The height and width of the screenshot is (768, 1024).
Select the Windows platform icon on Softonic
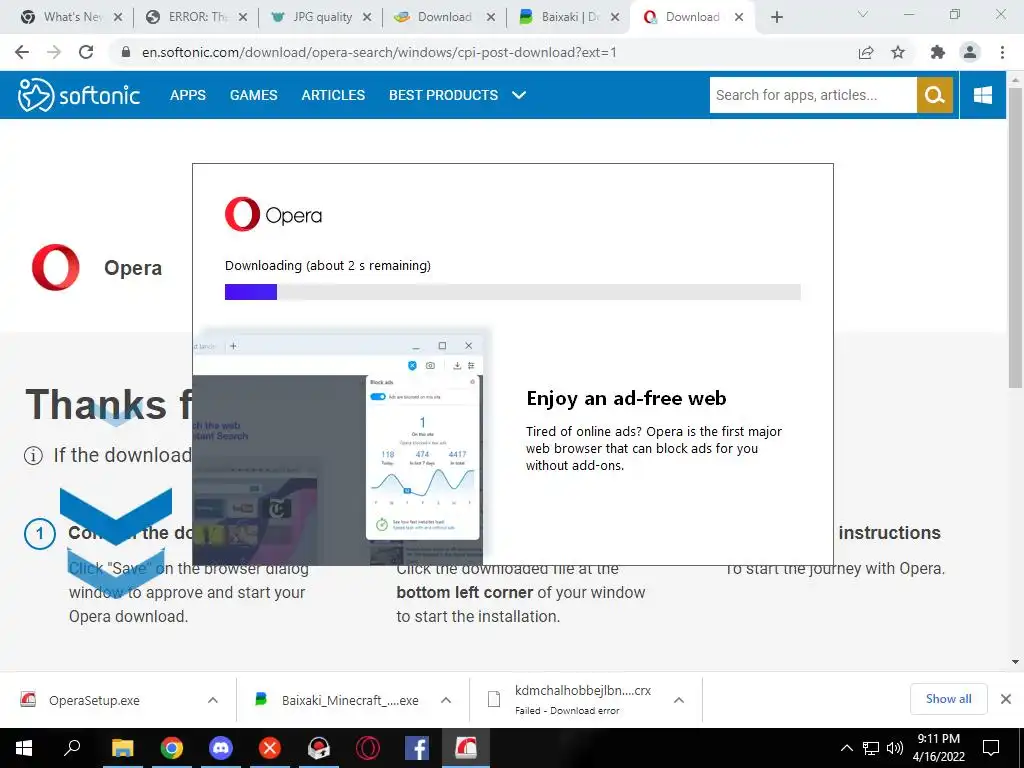pyautogui.click(x=982, y=95)
